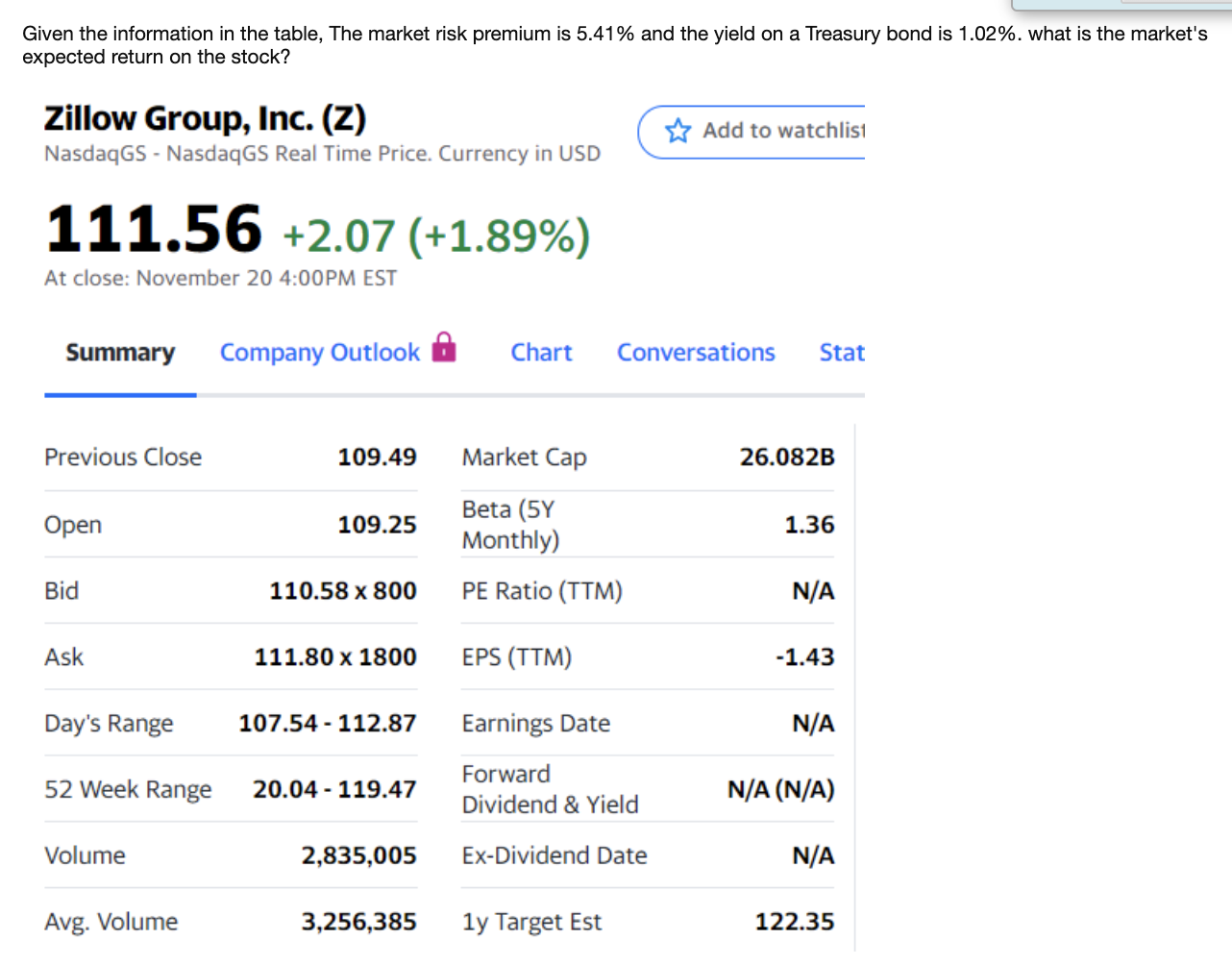Click the lock icon beside Company Outlook
This screenshot has width=1232, height=965.
(x=444, y=346)
